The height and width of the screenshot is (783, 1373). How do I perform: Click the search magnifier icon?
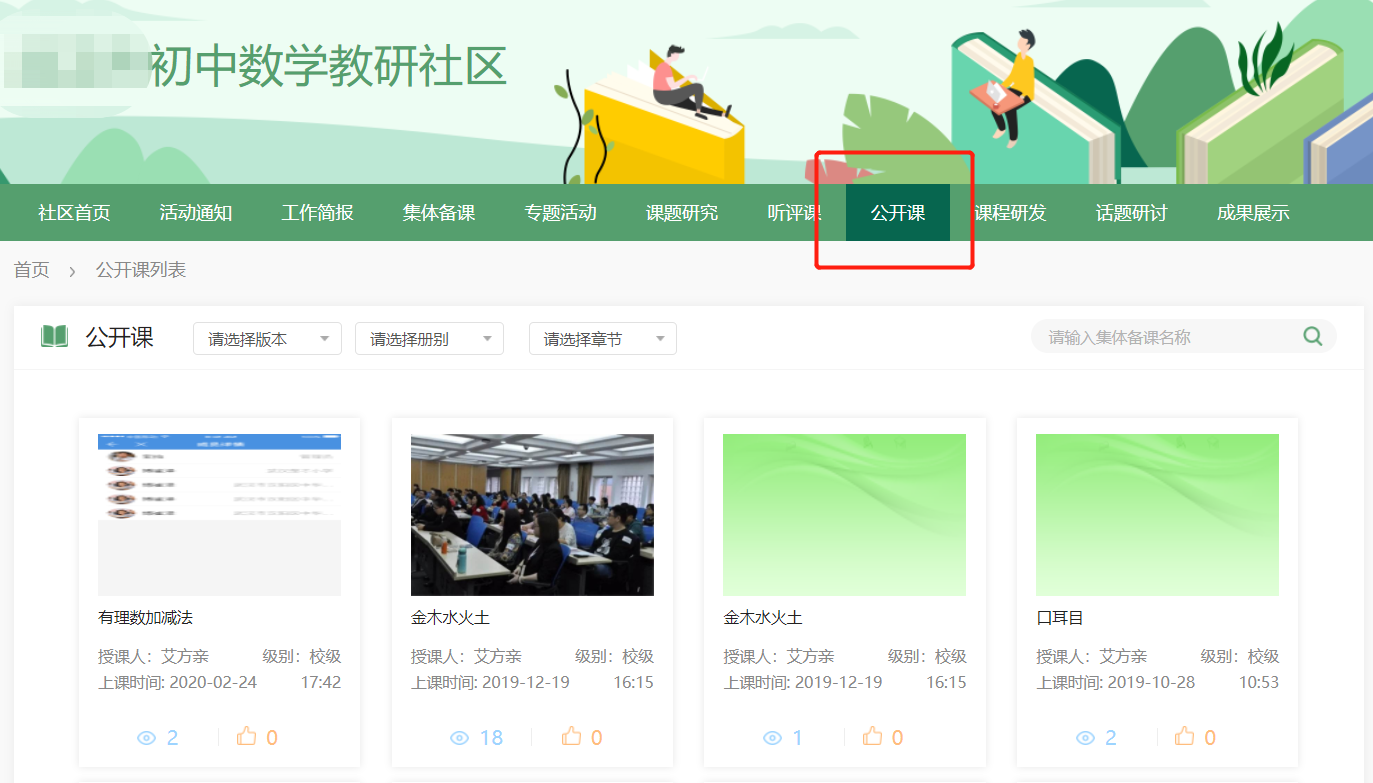[x=1312, y=337]
